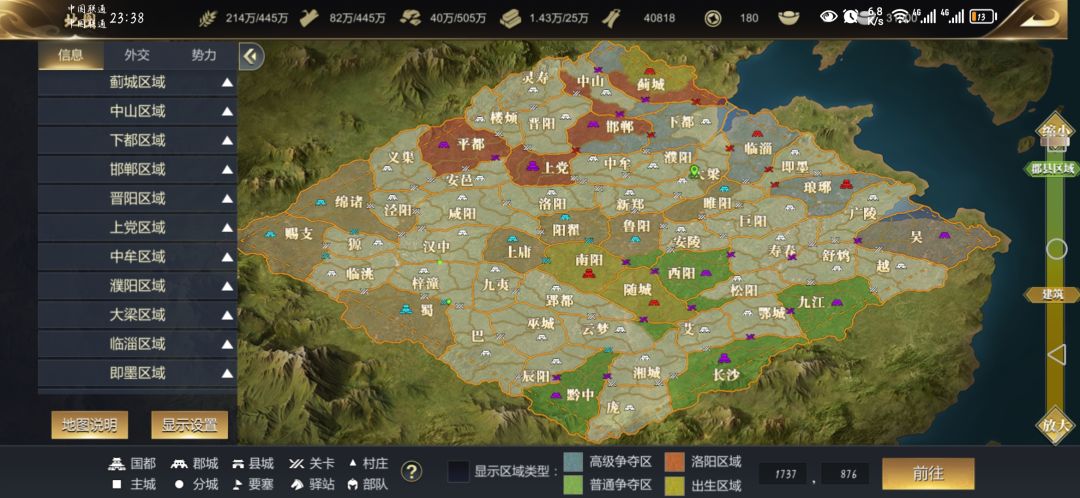Click the red capital icon at 南阳
The width and height of the screenshot is (1080, 498).
click(x=589, y=274)
